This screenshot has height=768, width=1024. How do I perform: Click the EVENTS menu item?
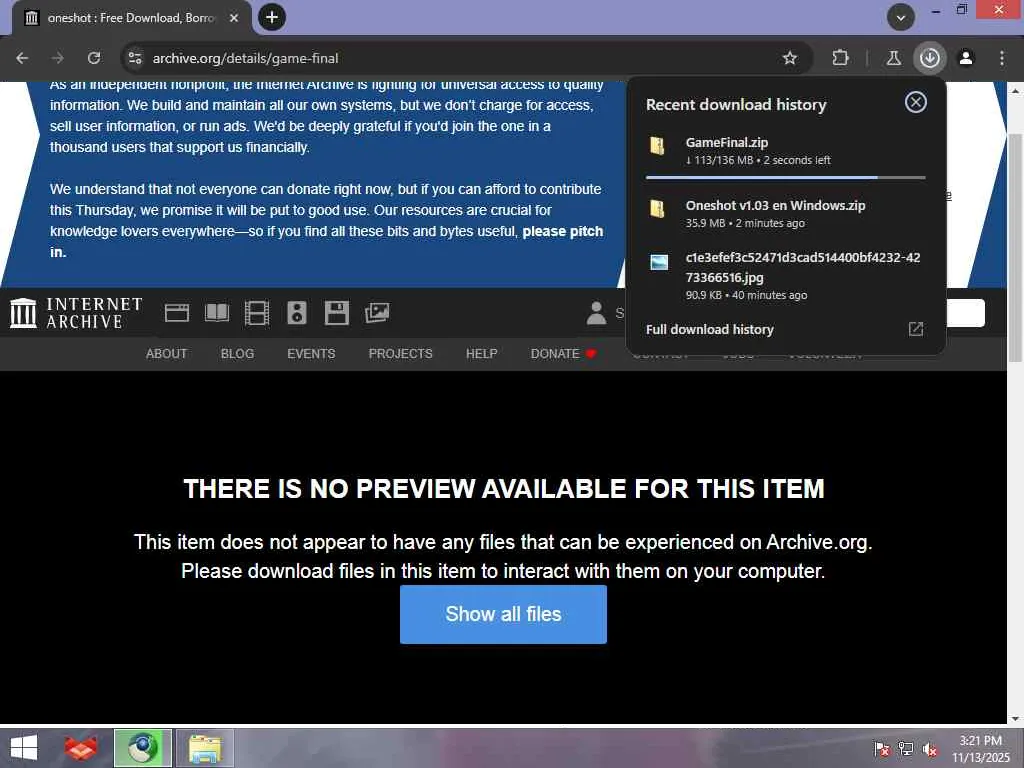click(311, 353)
